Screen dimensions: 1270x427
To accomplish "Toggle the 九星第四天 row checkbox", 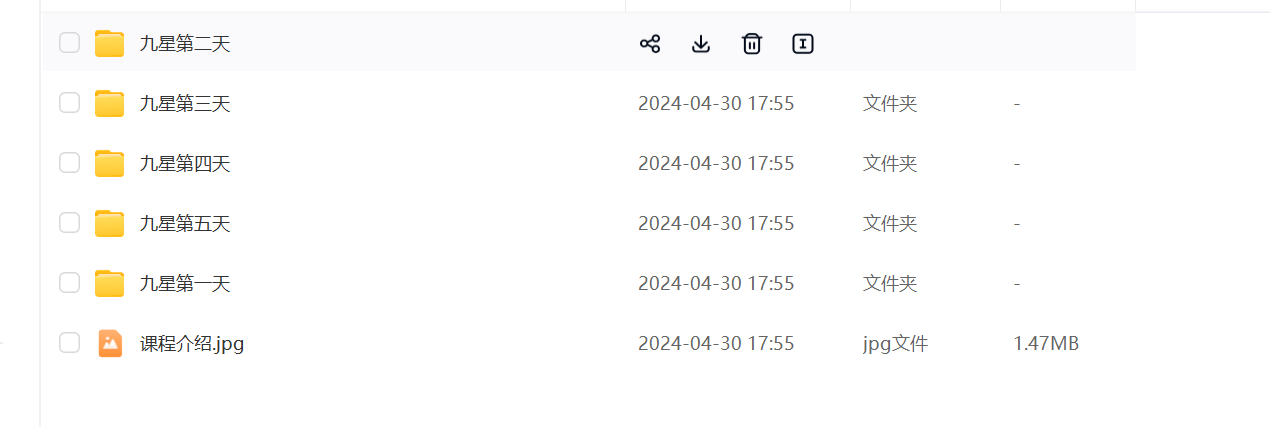I will pos(69,163).
